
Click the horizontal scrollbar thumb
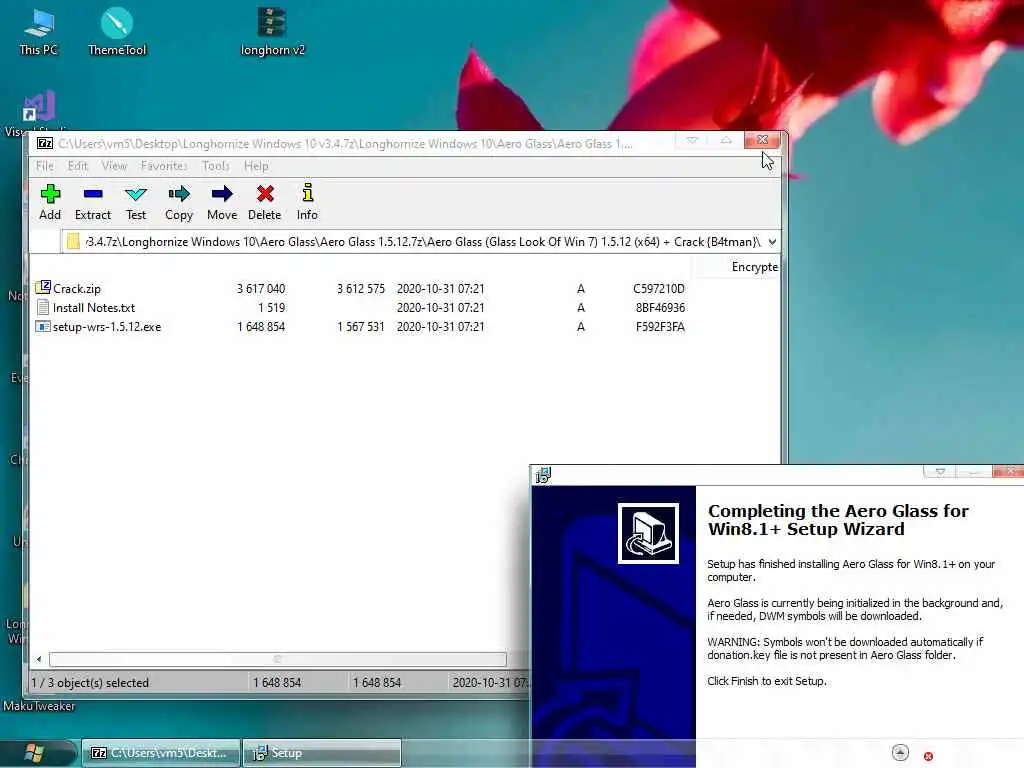(x=278, y=660)
